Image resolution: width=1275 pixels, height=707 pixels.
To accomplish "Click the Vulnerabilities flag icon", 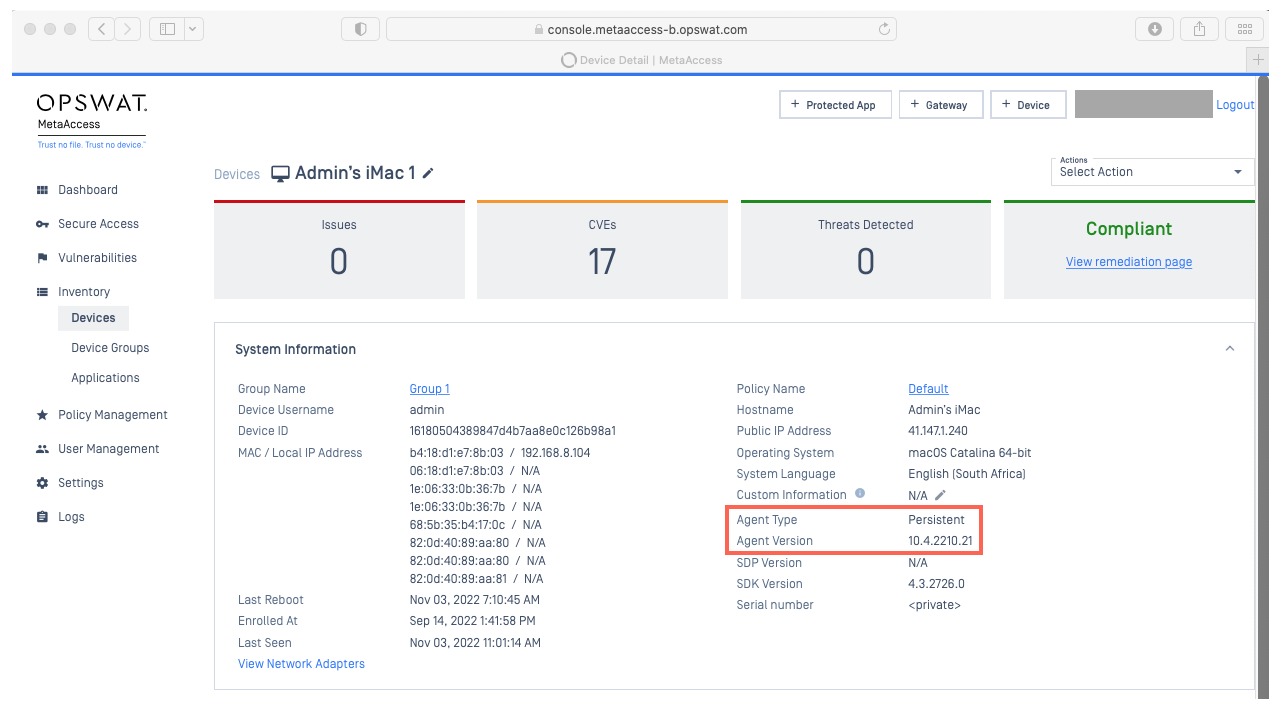I will (x=42, y=258).
